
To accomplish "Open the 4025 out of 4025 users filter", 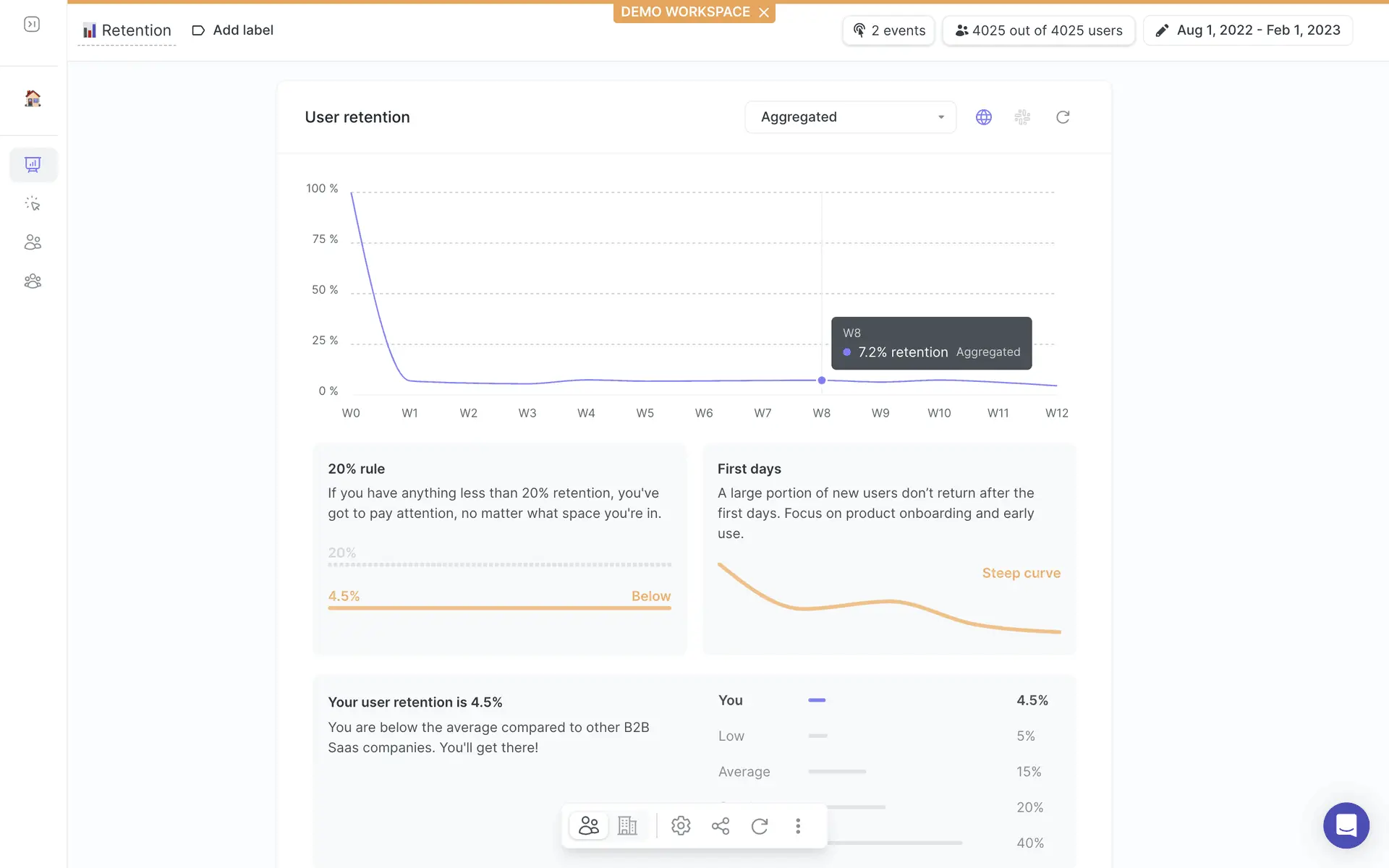I will click(1038, 30).
